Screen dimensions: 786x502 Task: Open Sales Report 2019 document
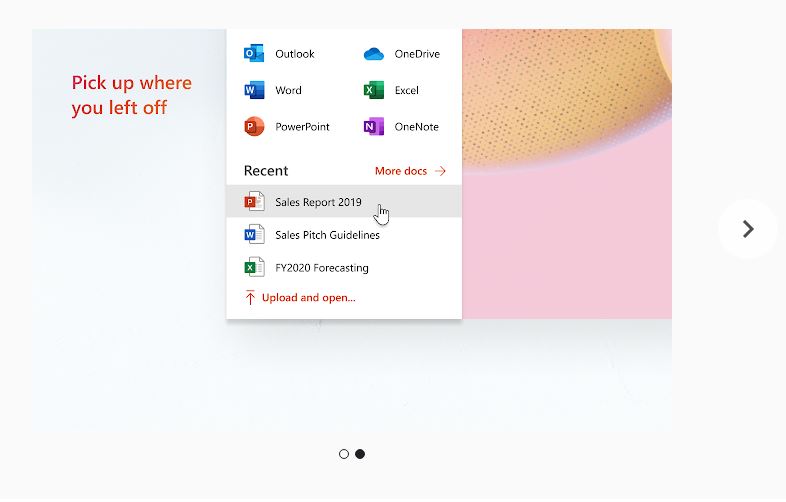coord(344,202)
